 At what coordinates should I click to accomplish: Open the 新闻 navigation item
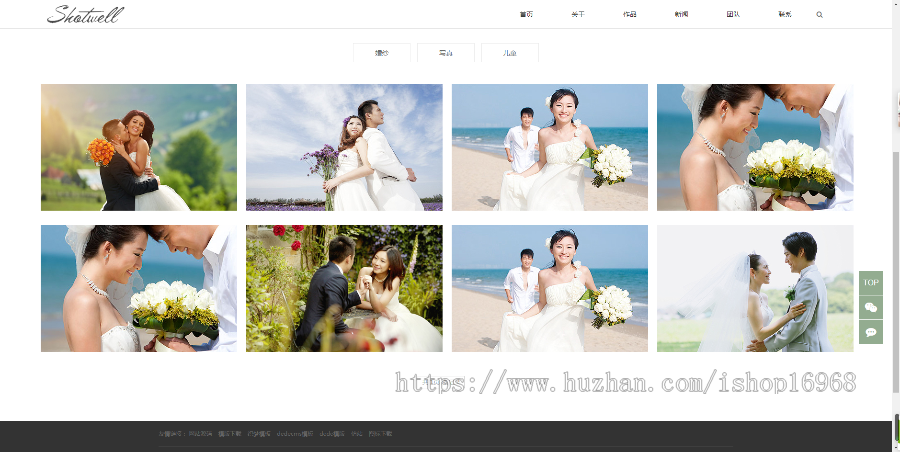click(x=681, y=14)
